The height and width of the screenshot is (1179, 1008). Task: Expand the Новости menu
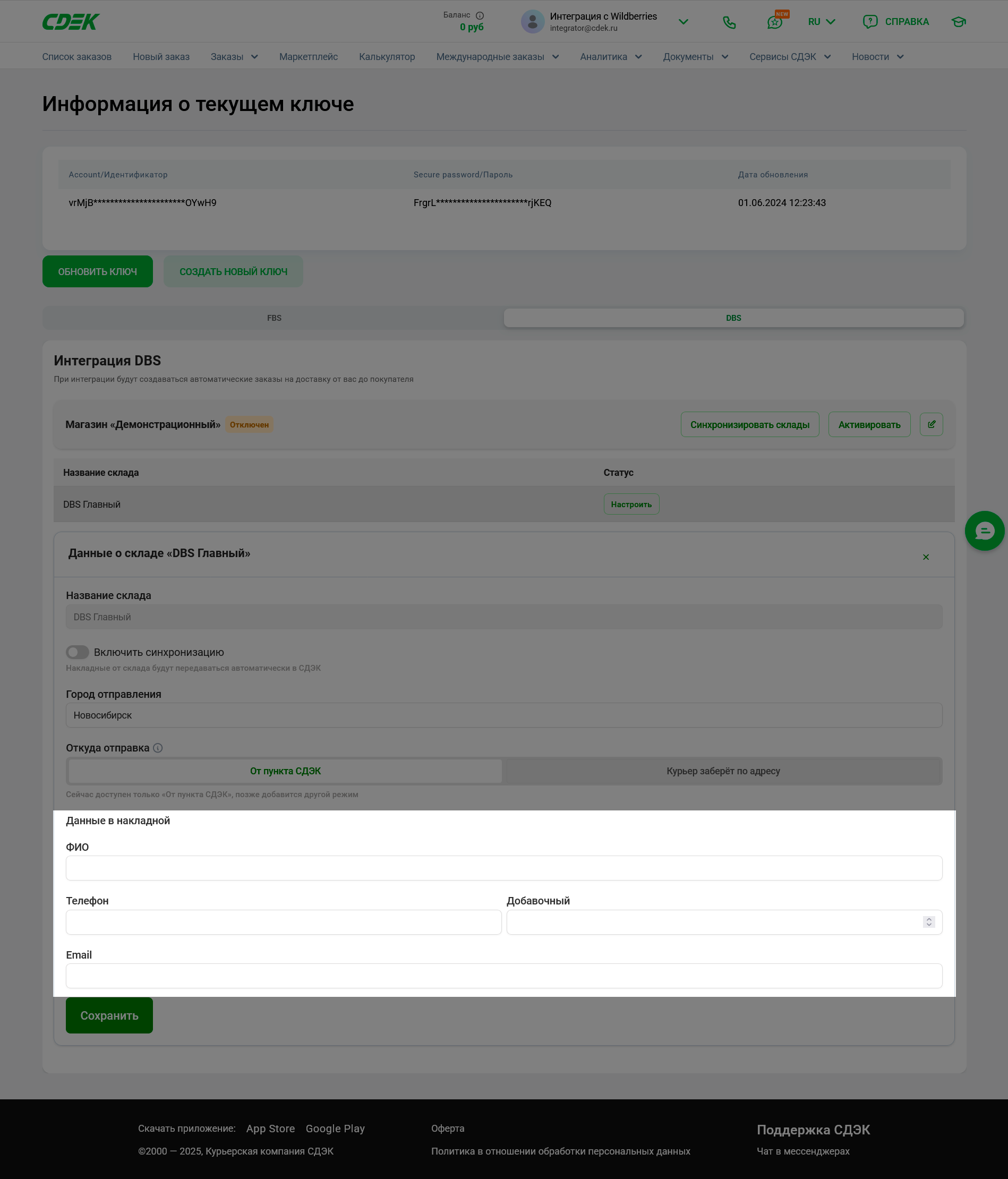pyautogui.click(x=878, y=57)
